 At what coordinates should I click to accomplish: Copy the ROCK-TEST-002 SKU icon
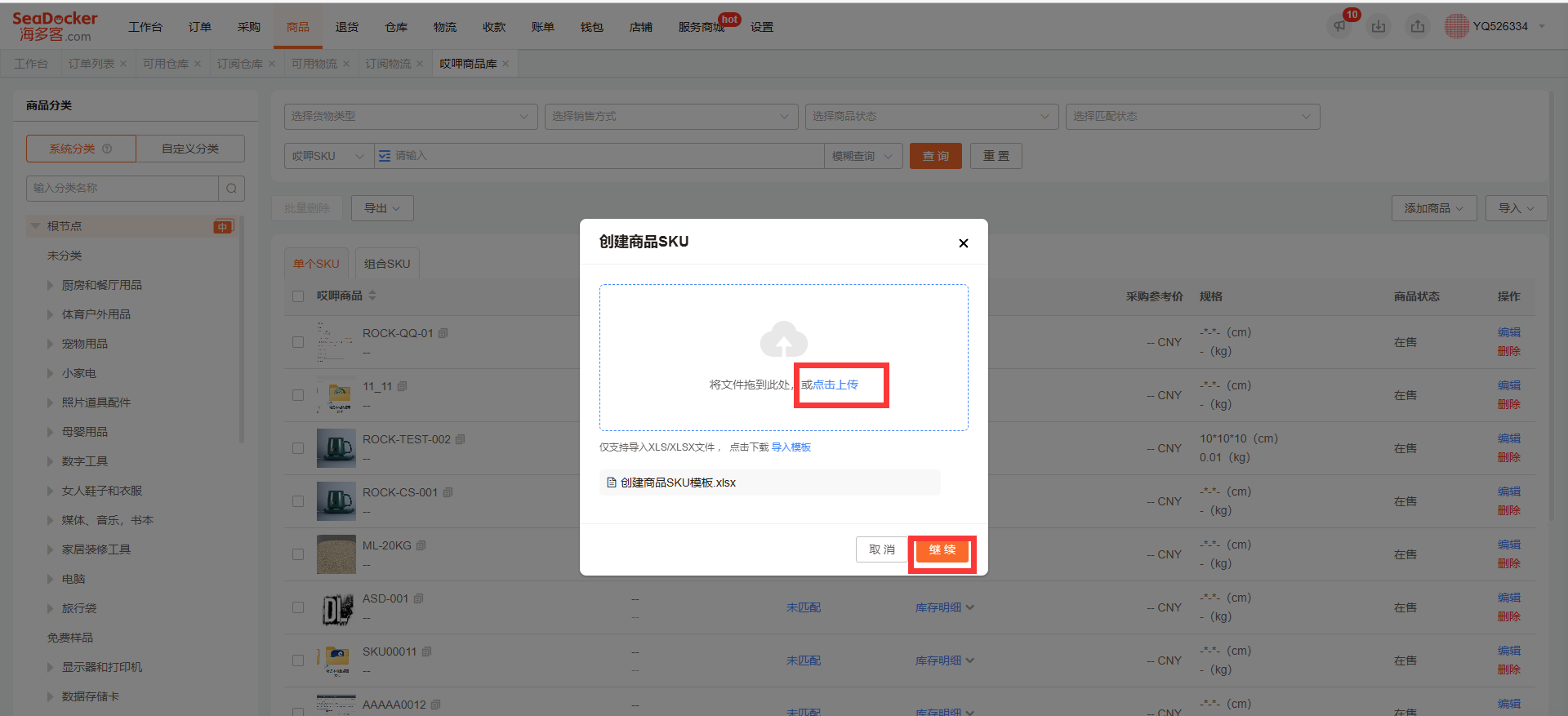pyautogui.click(x=460, y=439)
